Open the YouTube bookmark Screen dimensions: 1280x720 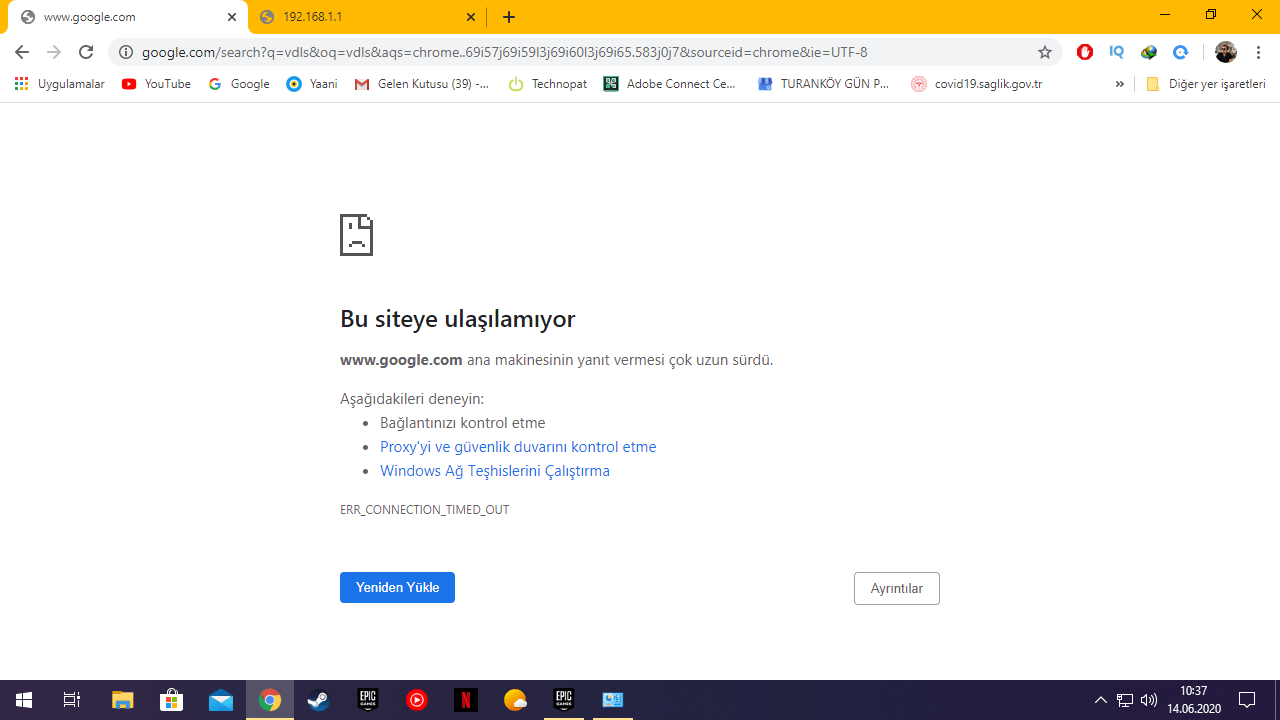point(156,84)
